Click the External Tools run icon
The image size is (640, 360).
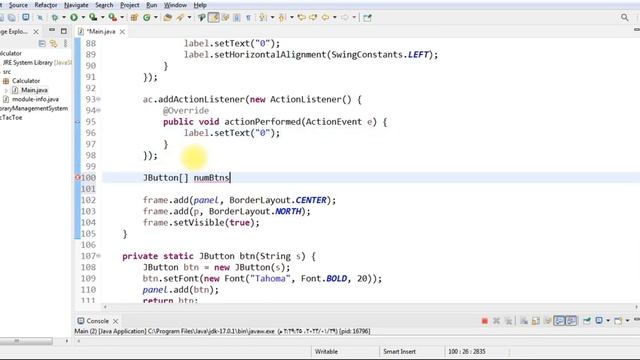coord(112,18)
